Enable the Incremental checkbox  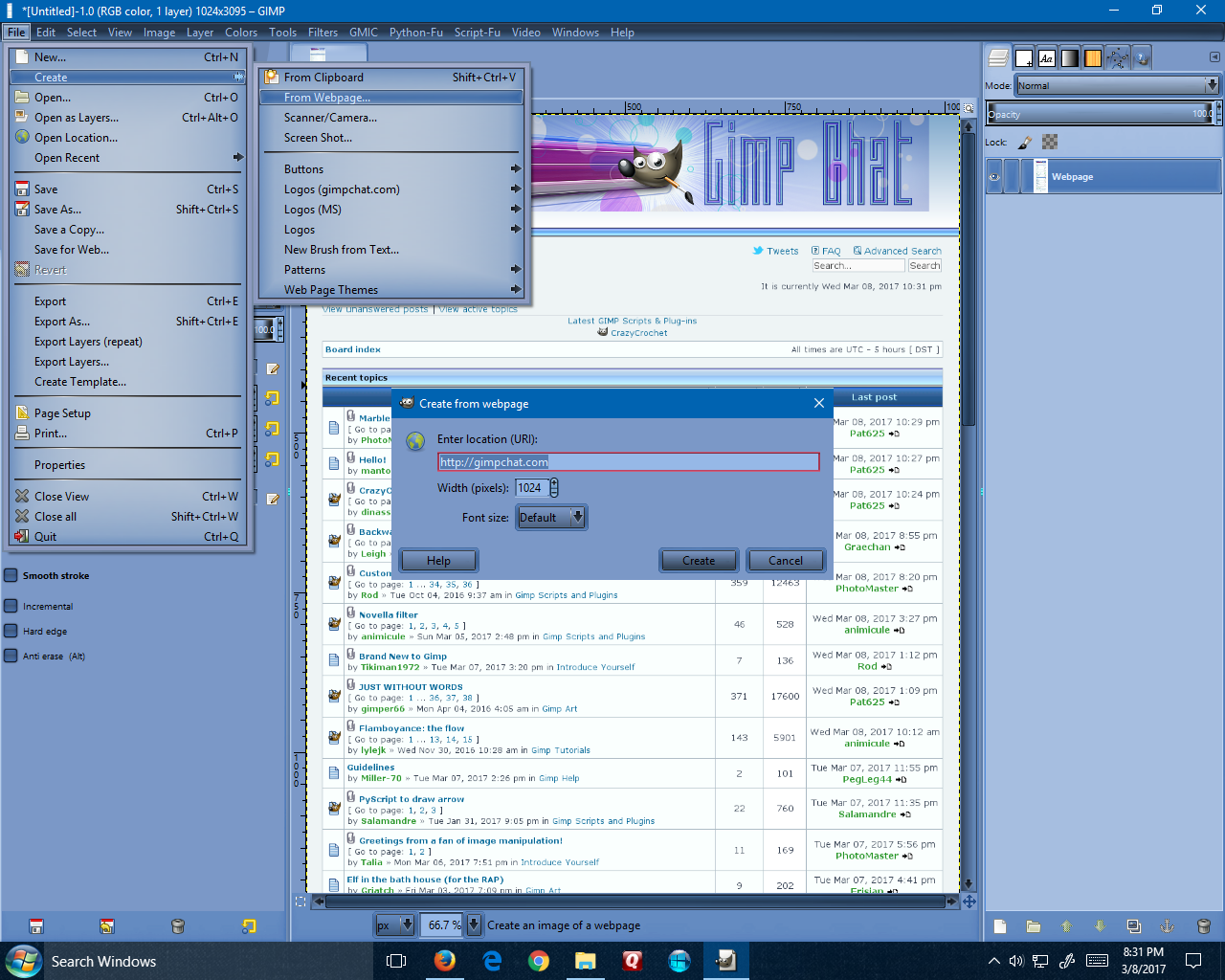(x=11, y=606)
